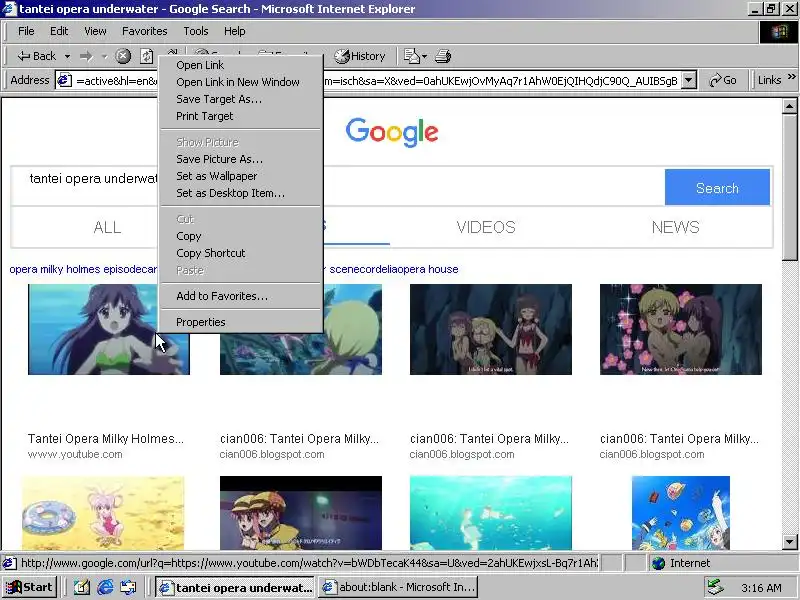Click the blue Search button
The height and width of the screenshot is (600, 800).
coord(717,187)
